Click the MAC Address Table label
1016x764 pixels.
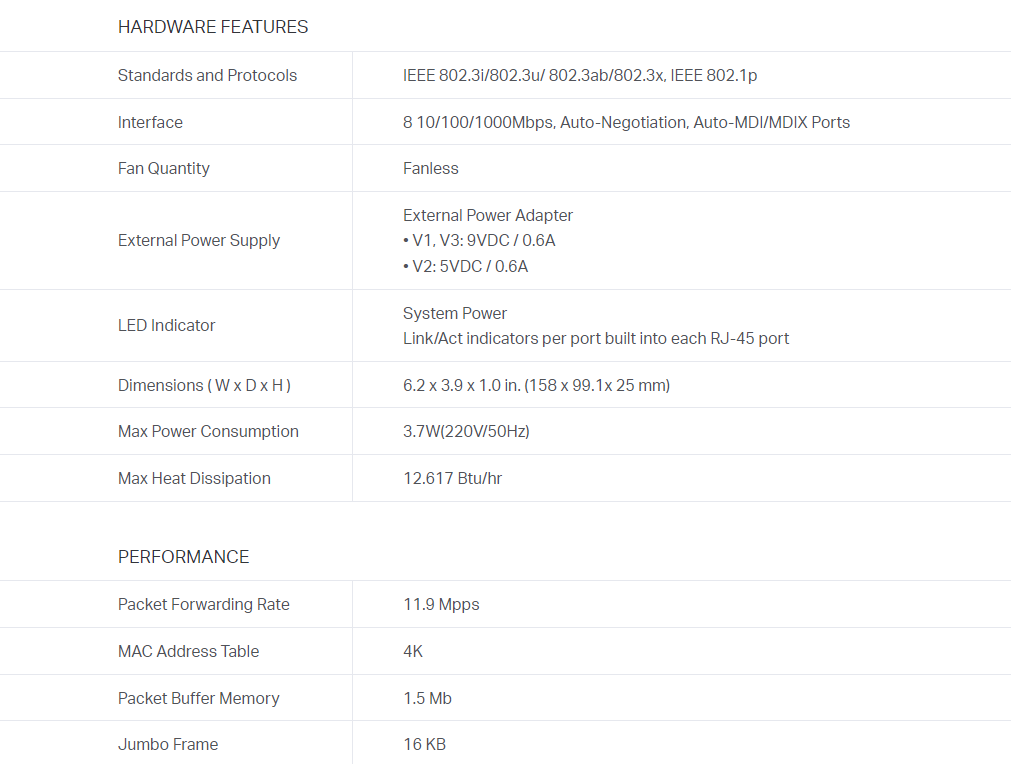[x=188, y=652]
